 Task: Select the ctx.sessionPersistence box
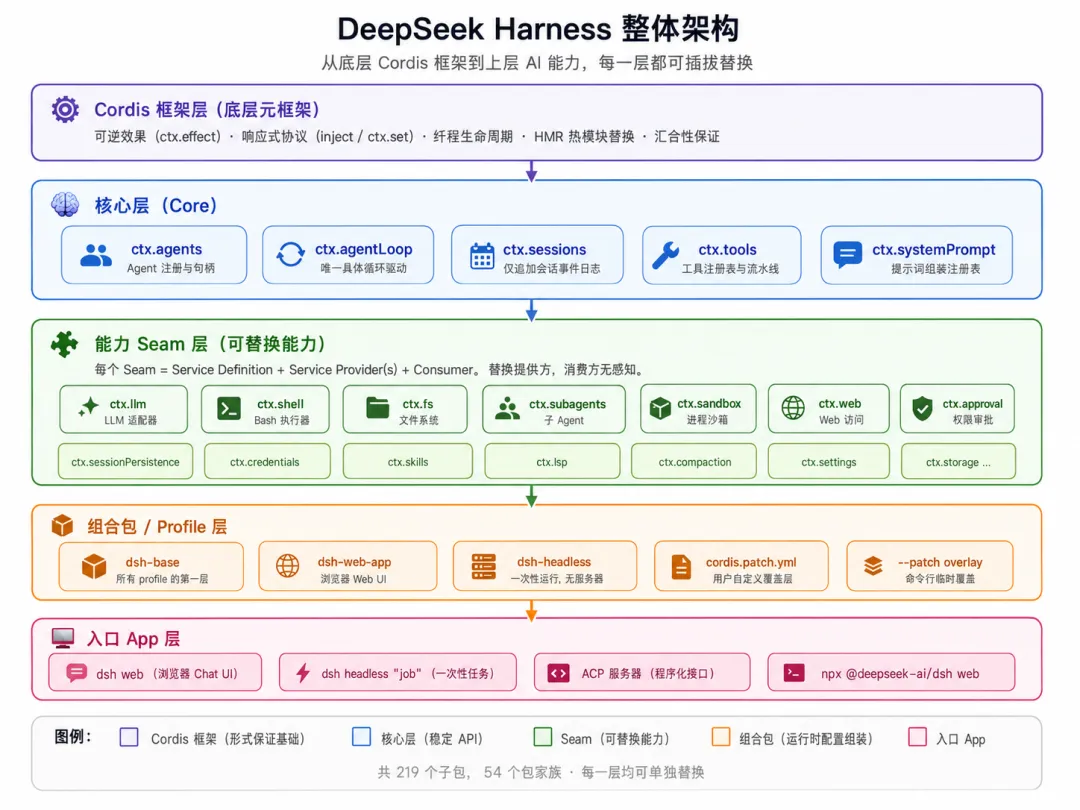[126, 461]
